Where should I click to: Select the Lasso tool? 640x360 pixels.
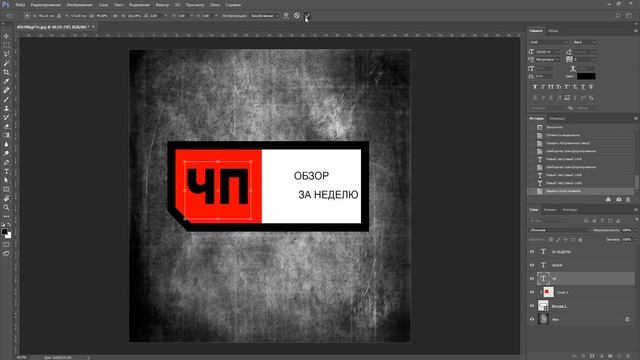pyautogui.click(x=6, y=54)
